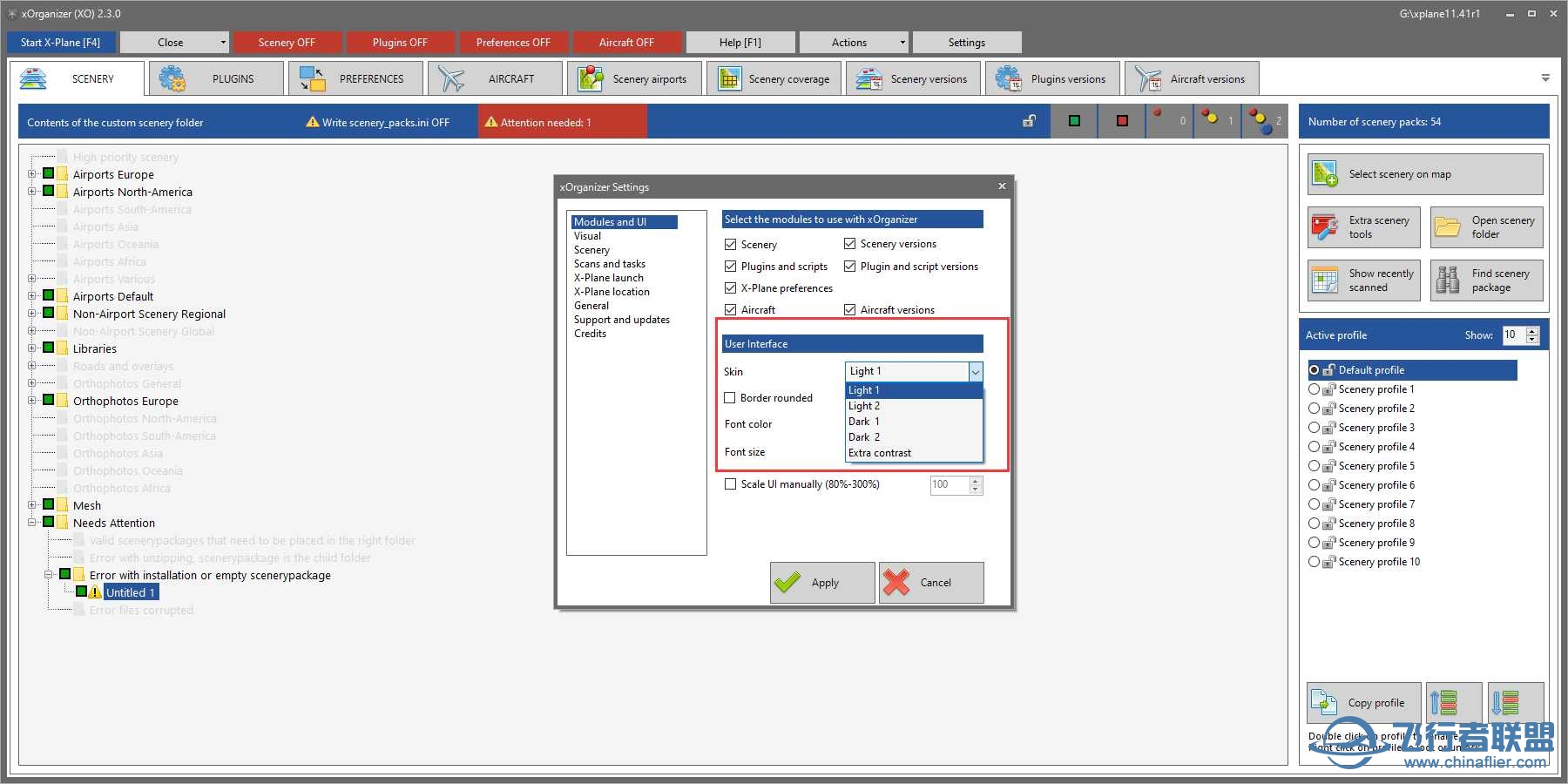Choose Dark 1 from the skin list

[x=914, y=422]
